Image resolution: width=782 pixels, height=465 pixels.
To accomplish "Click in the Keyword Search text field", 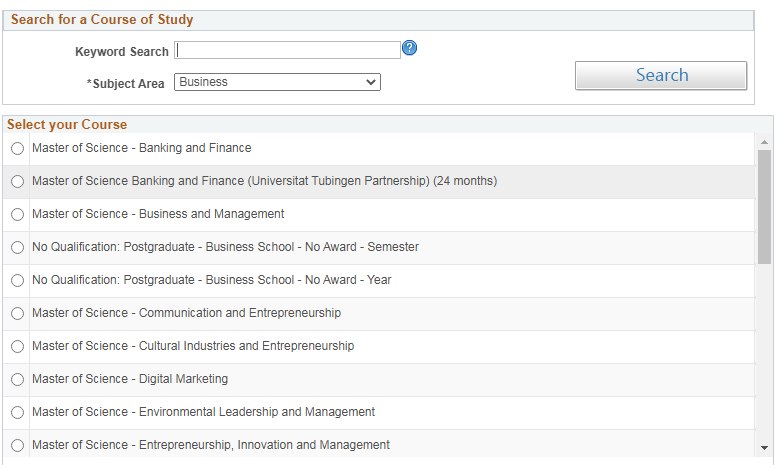I will 287,50.
